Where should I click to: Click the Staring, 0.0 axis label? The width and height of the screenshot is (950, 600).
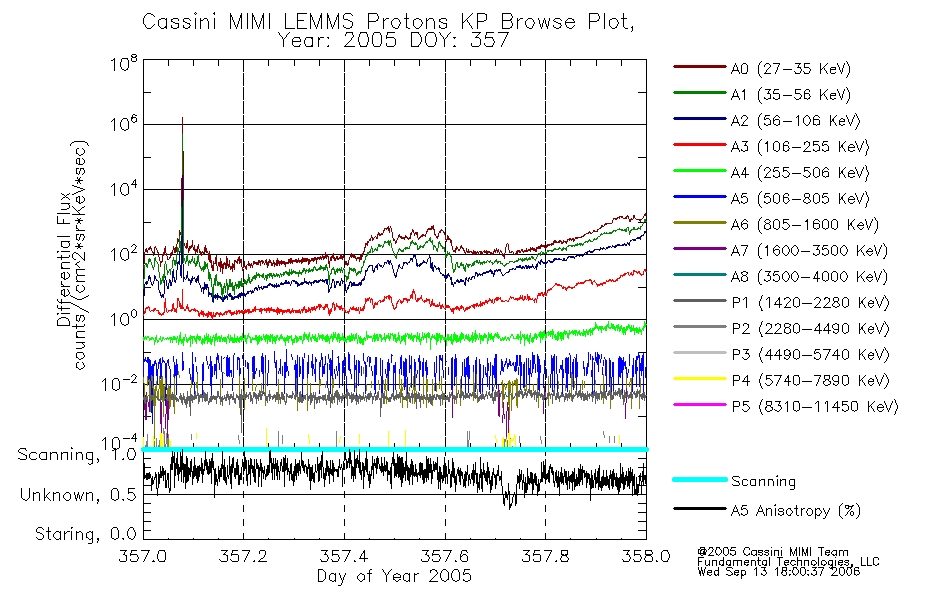coord(86,535)
